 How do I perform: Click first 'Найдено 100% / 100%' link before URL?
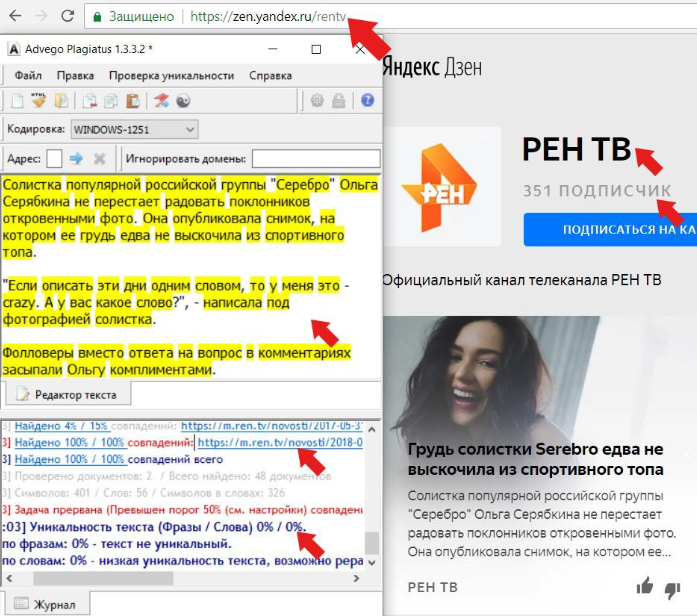tap(70, 443)
